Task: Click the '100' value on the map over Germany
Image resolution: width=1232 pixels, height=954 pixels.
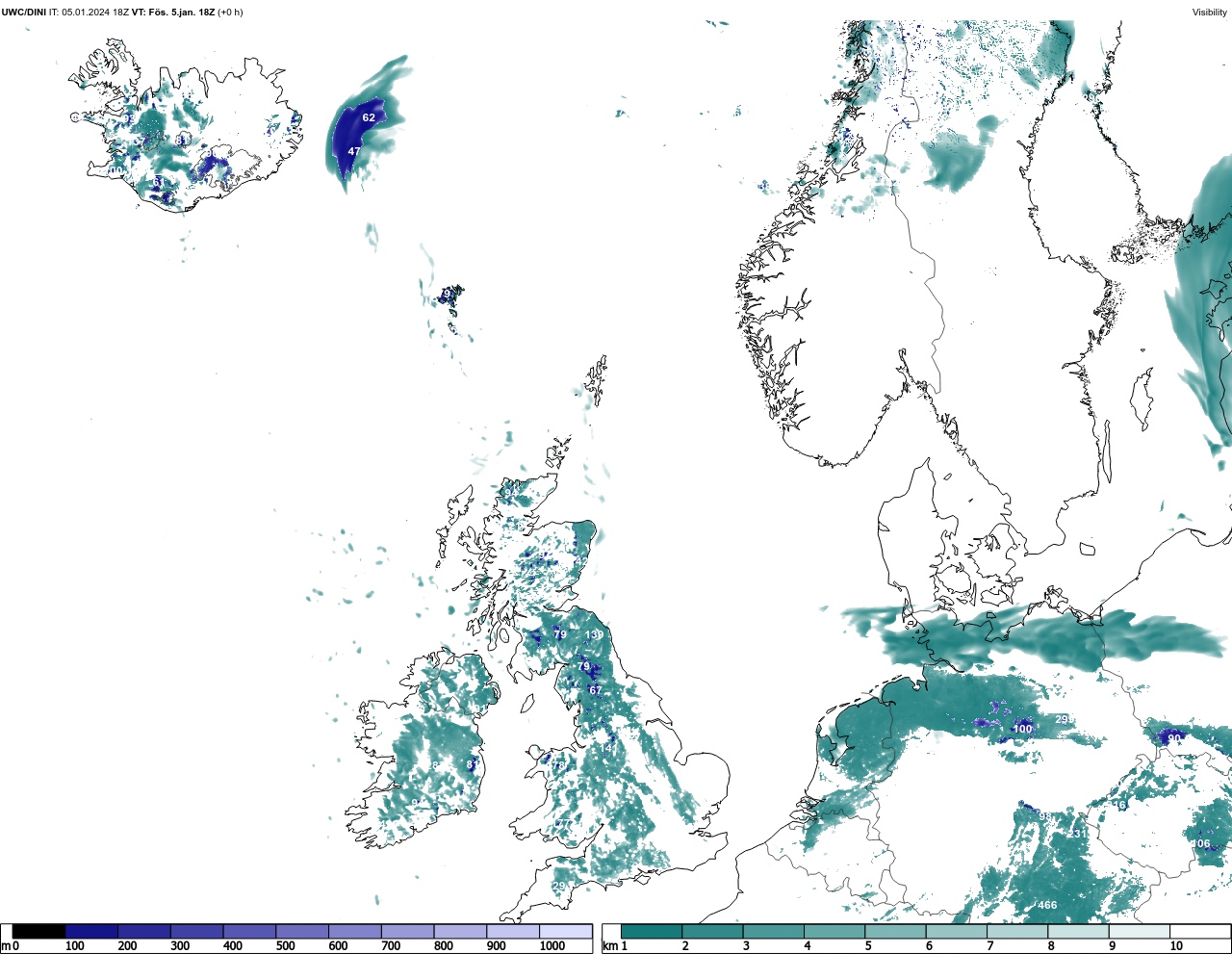Action: click(x=1022, y=729)
